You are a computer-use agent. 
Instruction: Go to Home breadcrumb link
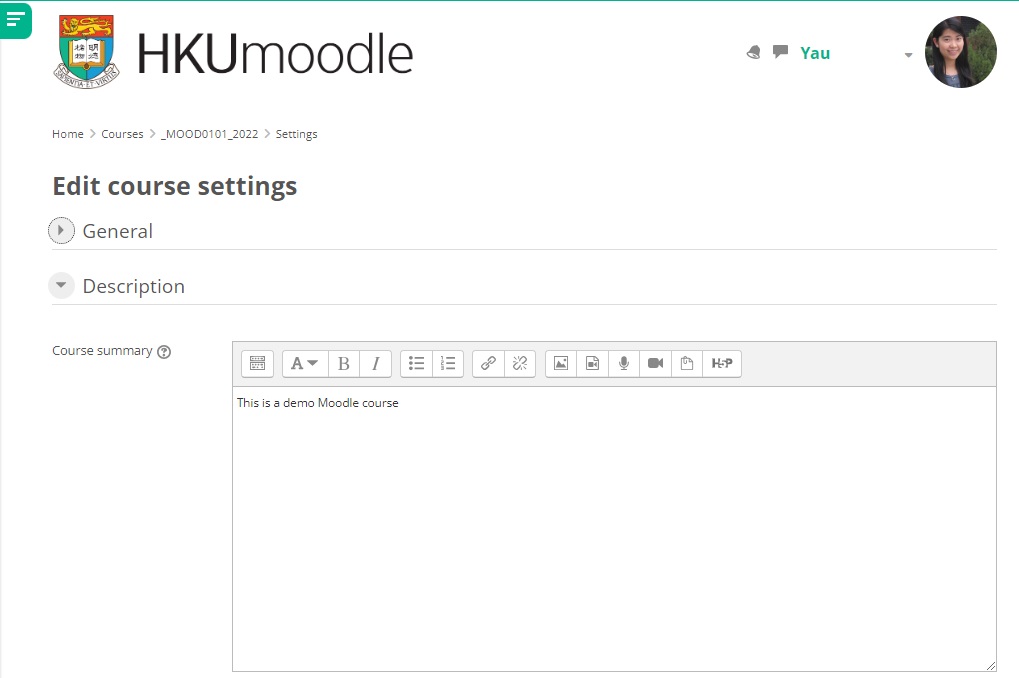point(68,134)
